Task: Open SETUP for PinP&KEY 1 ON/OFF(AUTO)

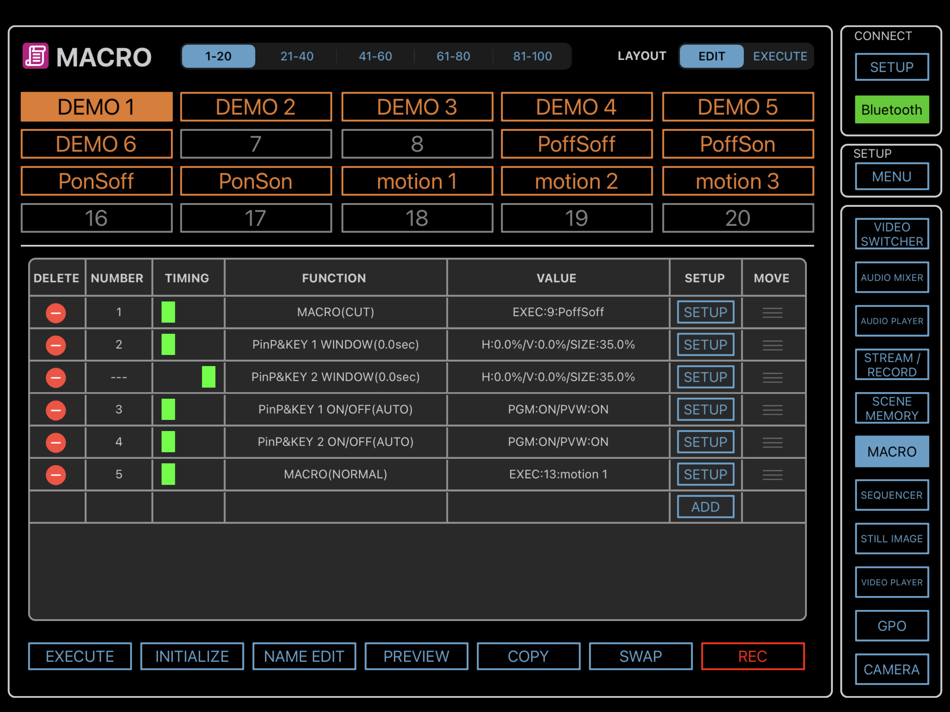Action: pos(705,410)
